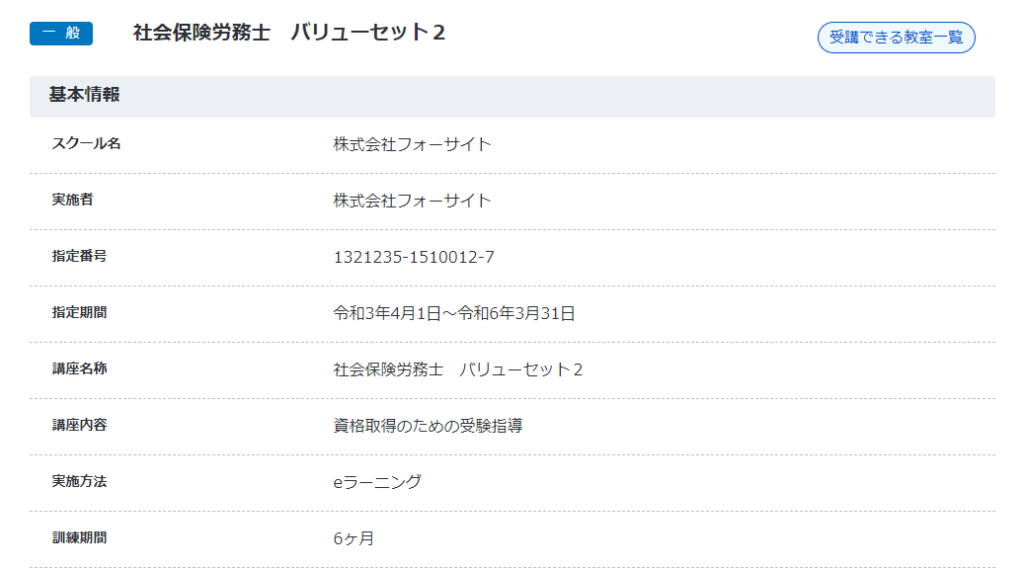Select the 実施者 value 株式会社フォーサイト
This screenshot has height=570, width=1024.
click(x=412, y=201)
